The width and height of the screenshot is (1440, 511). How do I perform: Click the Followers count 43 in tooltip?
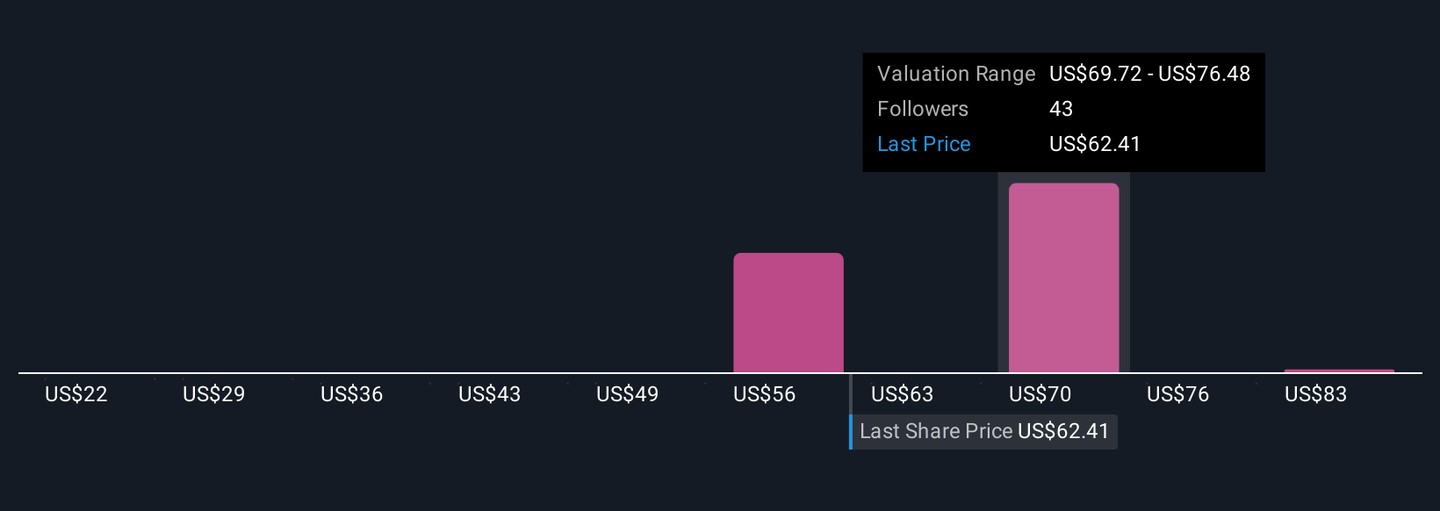coord(1061,109)
